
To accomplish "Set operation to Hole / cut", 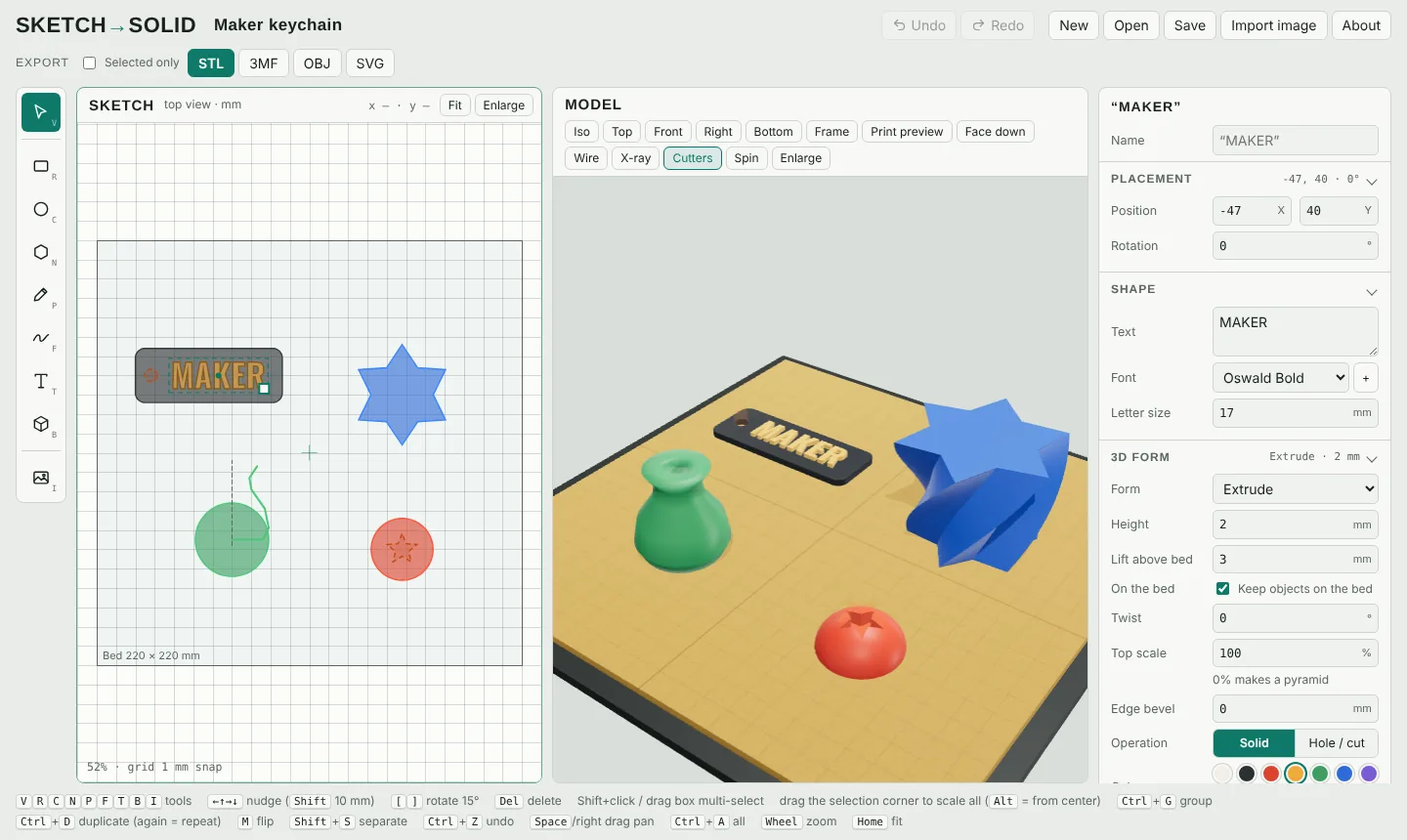I will pyautogui.click(x=1337, y=743).
